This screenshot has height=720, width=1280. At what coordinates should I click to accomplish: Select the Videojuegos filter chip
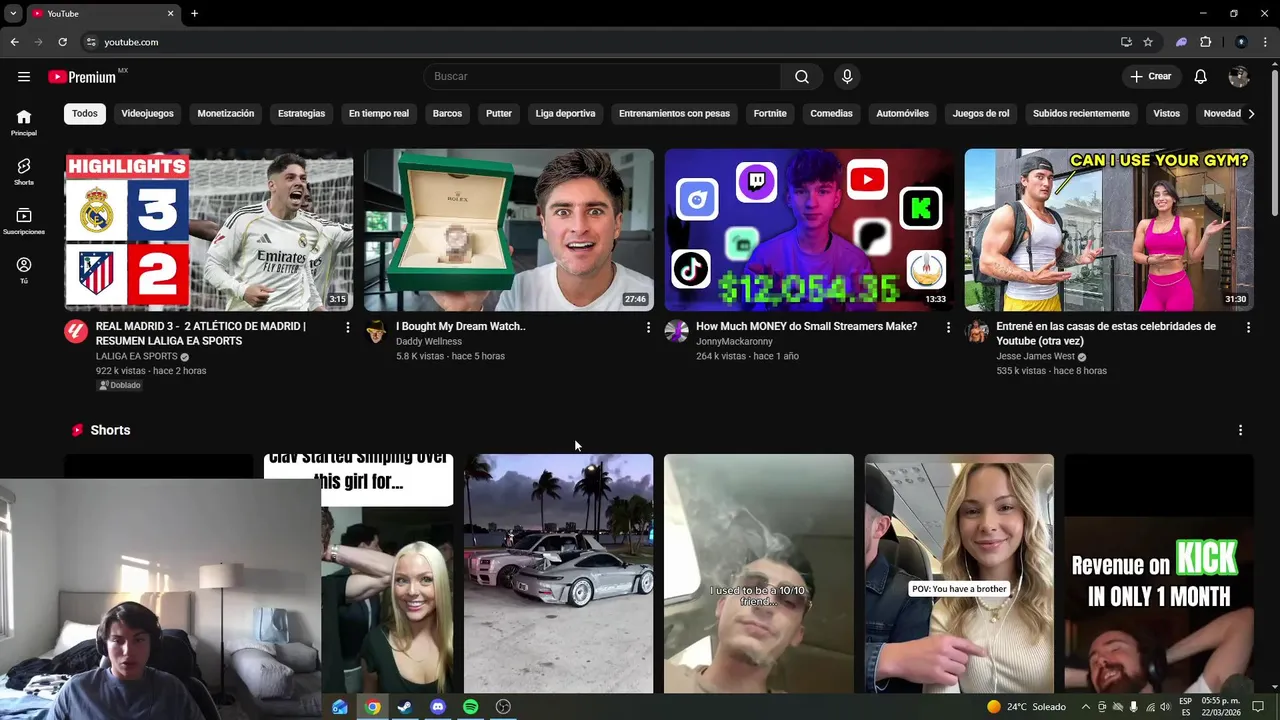pyautogui.click(x=148, y=114)
